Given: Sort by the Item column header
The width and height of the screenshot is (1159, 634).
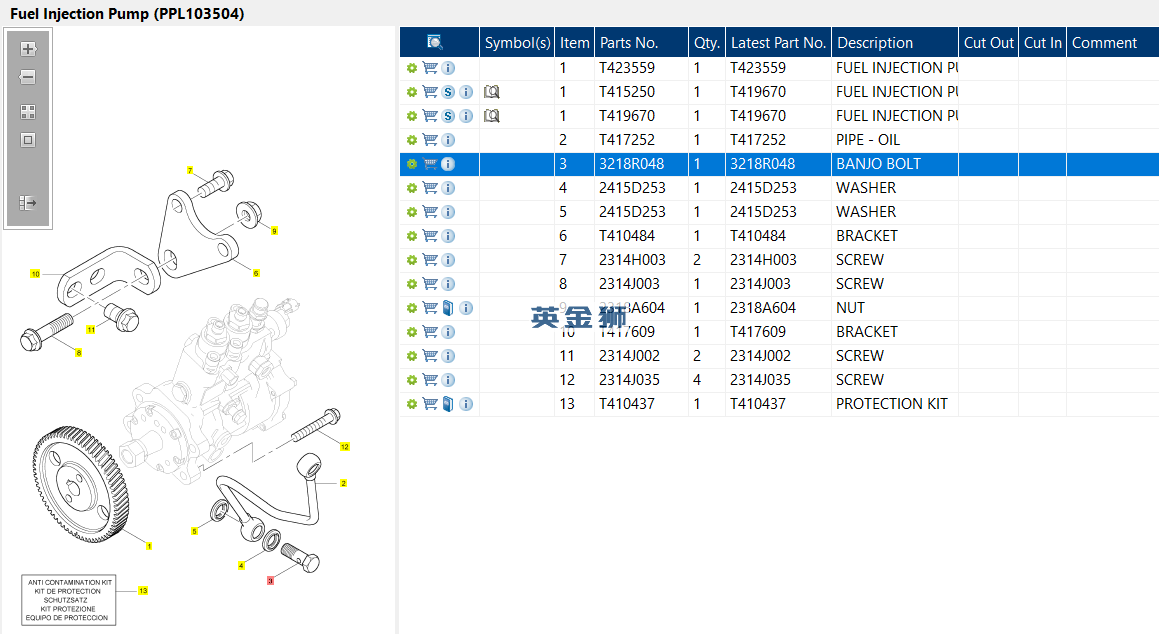Looking at the screenshot, I should tap(574, 43).
